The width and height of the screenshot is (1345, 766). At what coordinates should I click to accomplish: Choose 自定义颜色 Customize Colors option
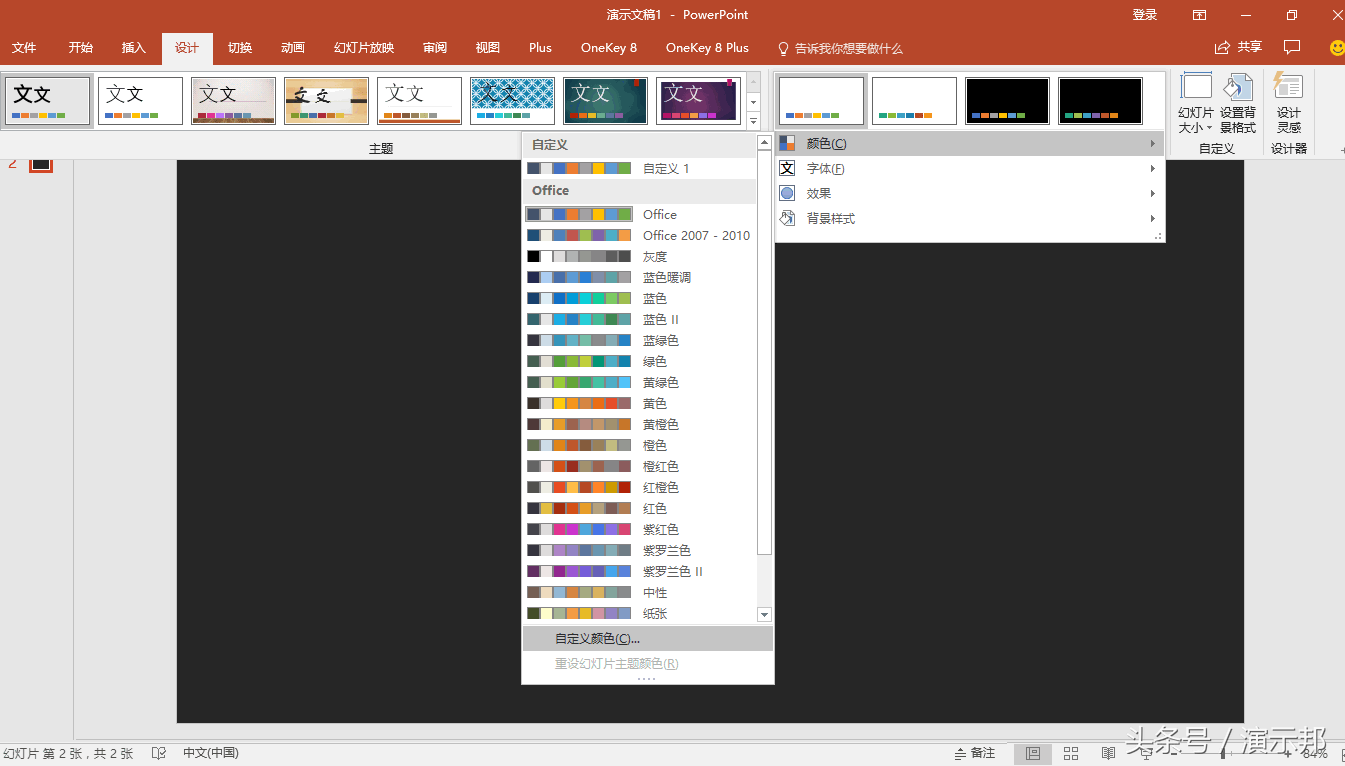click(647, 639)
